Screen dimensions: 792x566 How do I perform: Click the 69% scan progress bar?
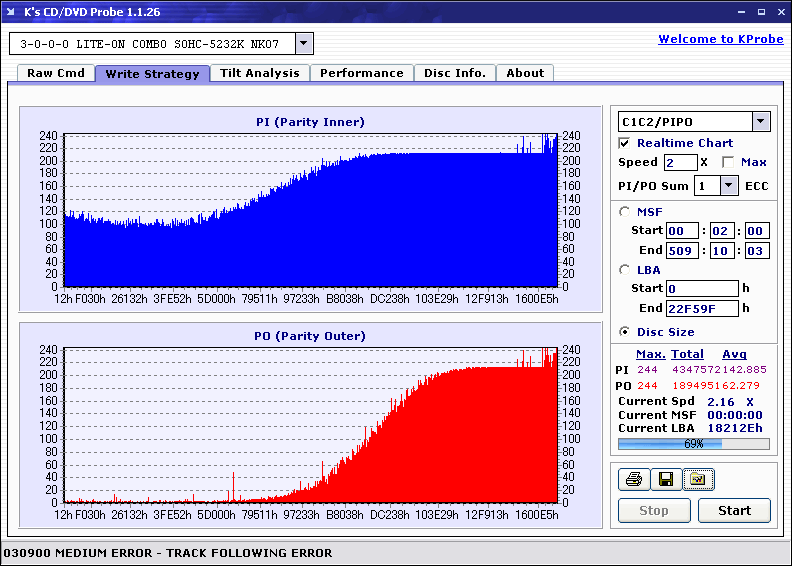(694, 444)
